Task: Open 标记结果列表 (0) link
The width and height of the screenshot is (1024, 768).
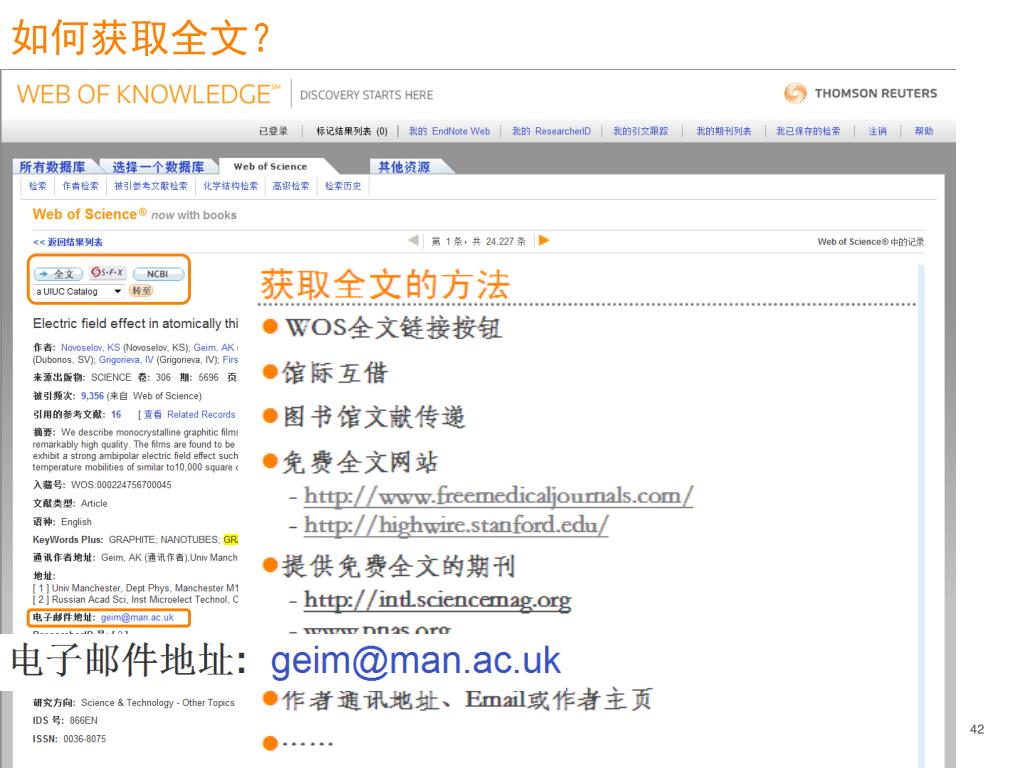Action: [352, 131]
